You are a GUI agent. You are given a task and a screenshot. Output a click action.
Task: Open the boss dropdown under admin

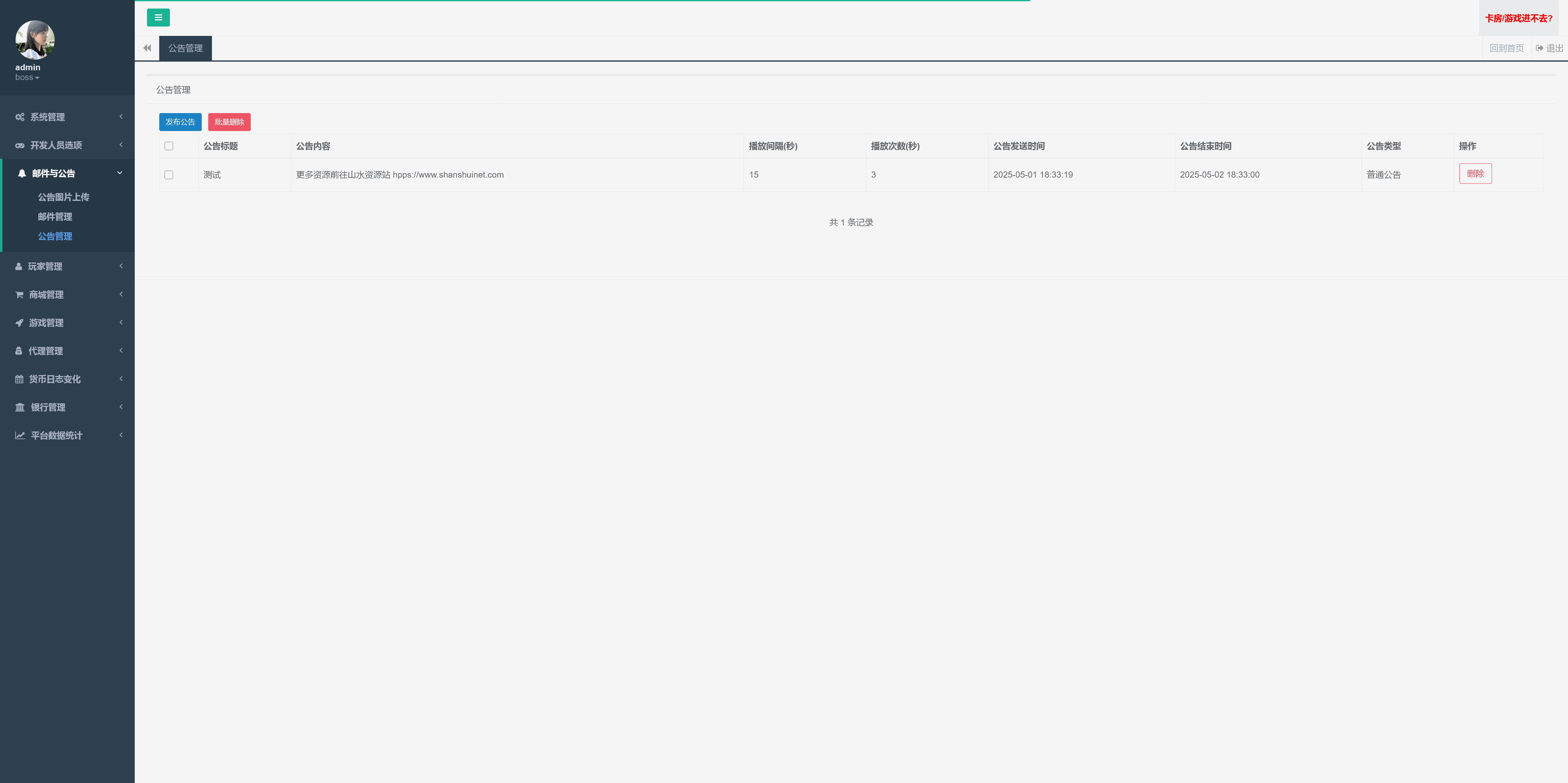[27, 78]
